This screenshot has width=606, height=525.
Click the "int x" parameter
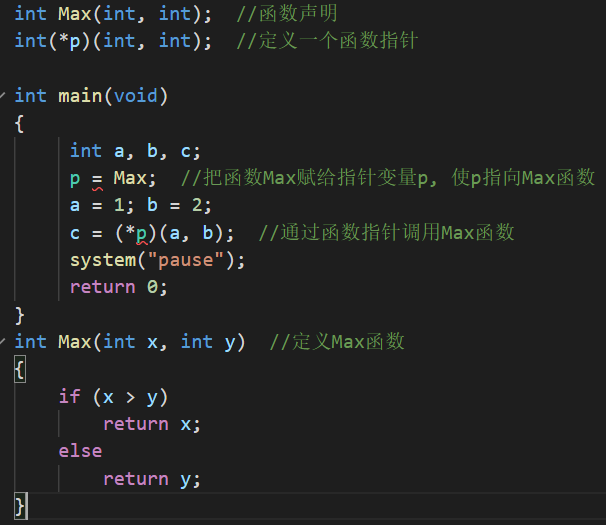tap(130, 342)
